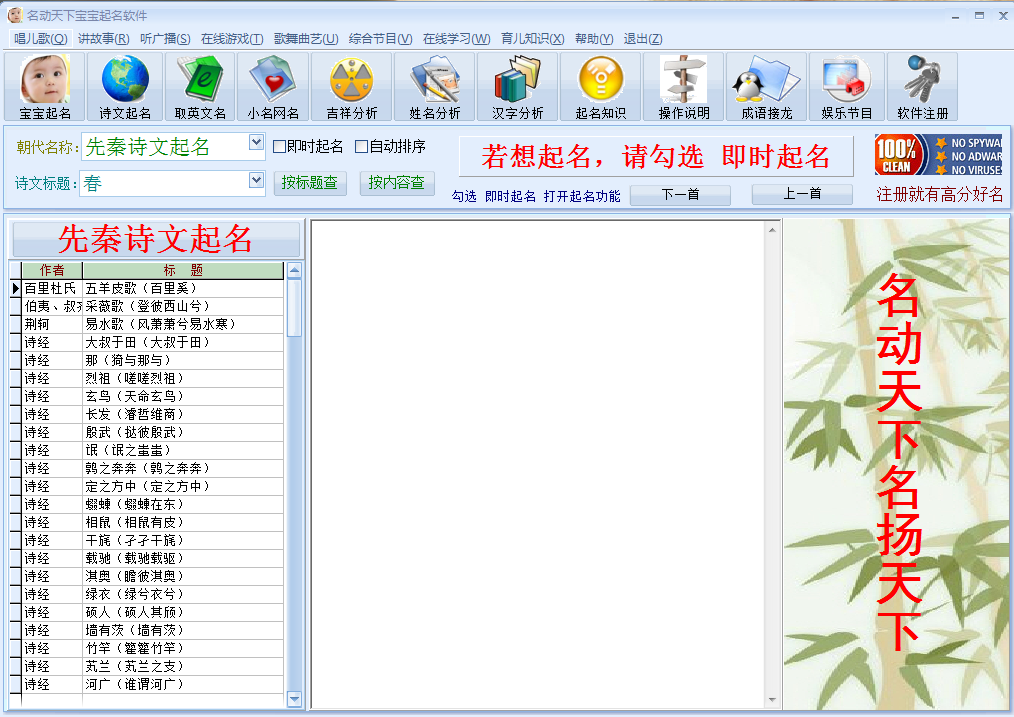Viewport: 1014px width, 717px height.
Task: Open the 听广播 menu
Action: (165, 39)
